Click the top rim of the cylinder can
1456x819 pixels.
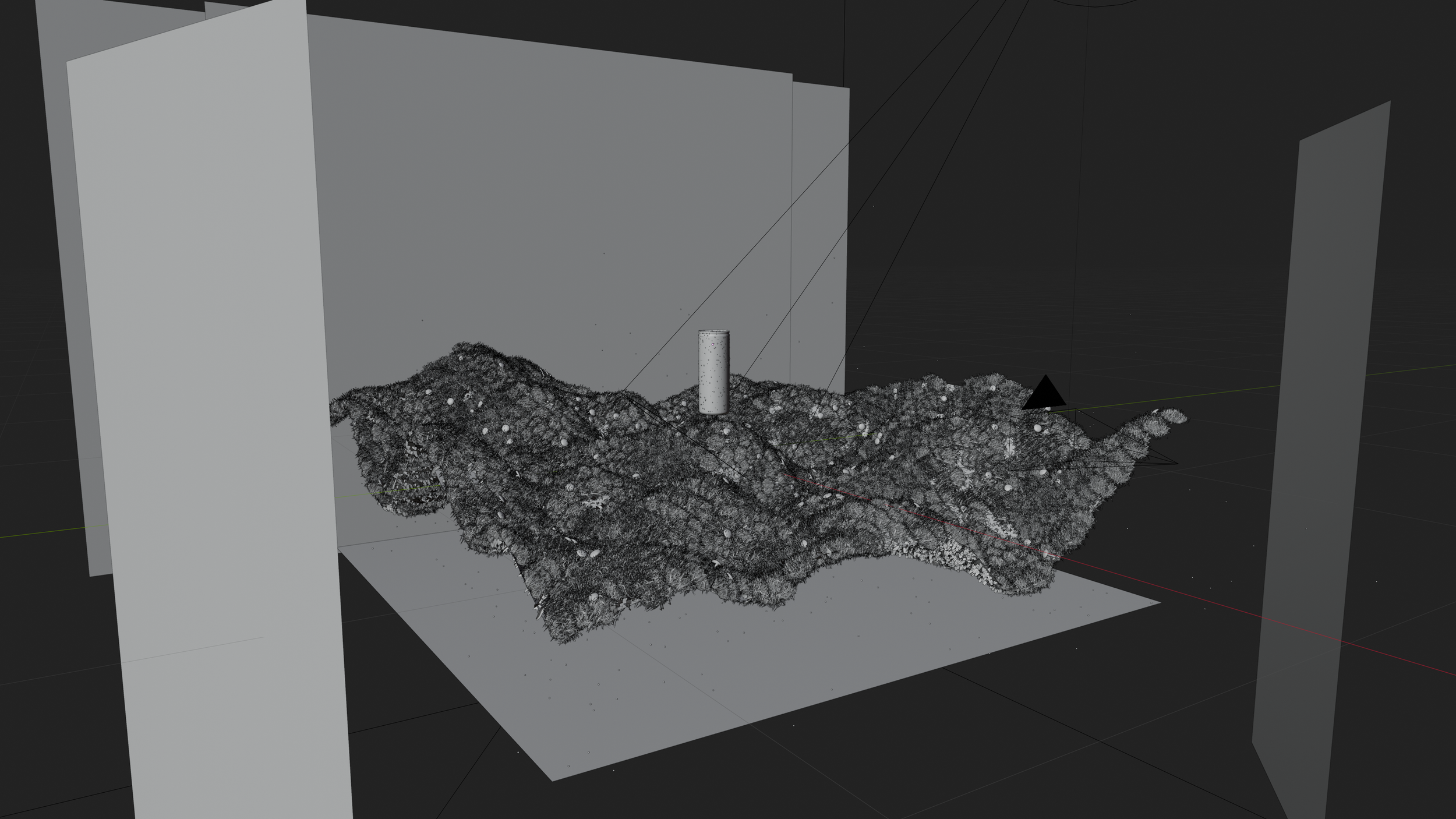click(713, 332)
